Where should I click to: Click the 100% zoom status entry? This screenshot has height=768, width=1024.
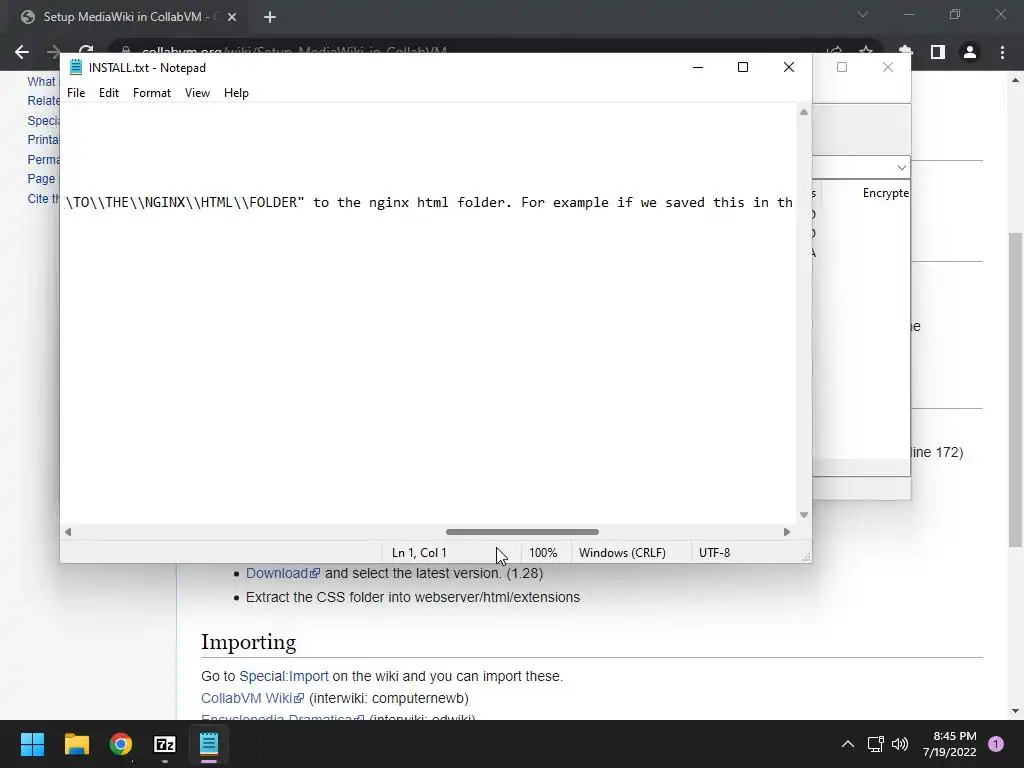(543, 552)
